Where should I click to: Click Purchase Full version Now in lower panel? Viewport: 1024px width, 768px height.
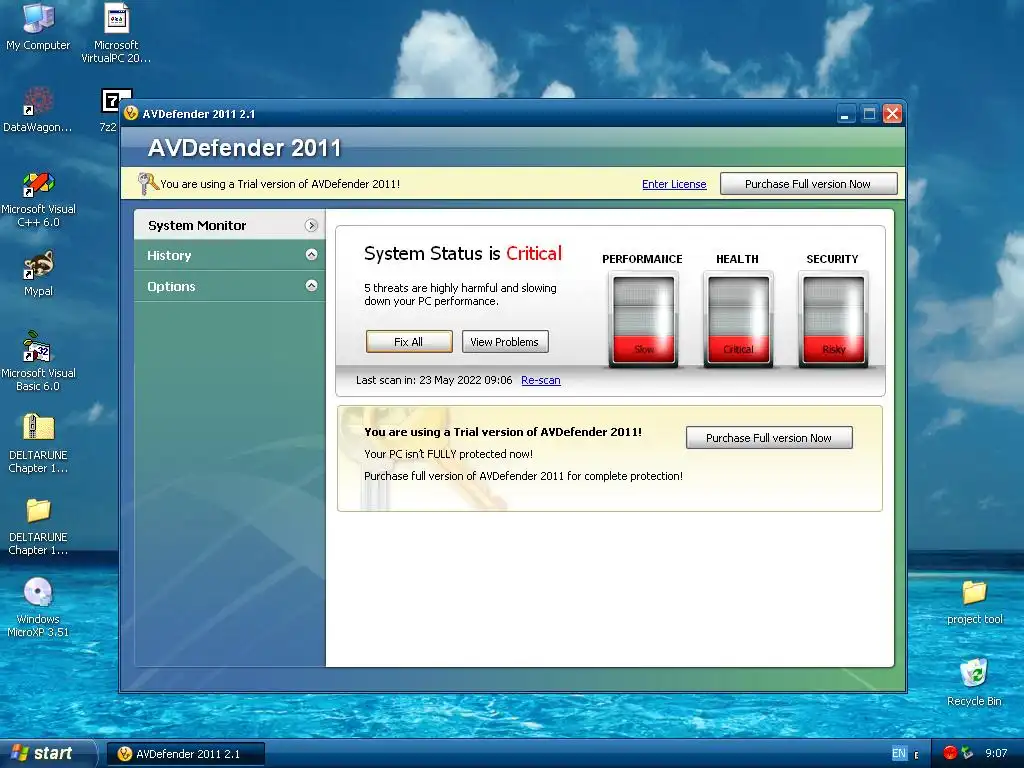(x=769, y=438)
